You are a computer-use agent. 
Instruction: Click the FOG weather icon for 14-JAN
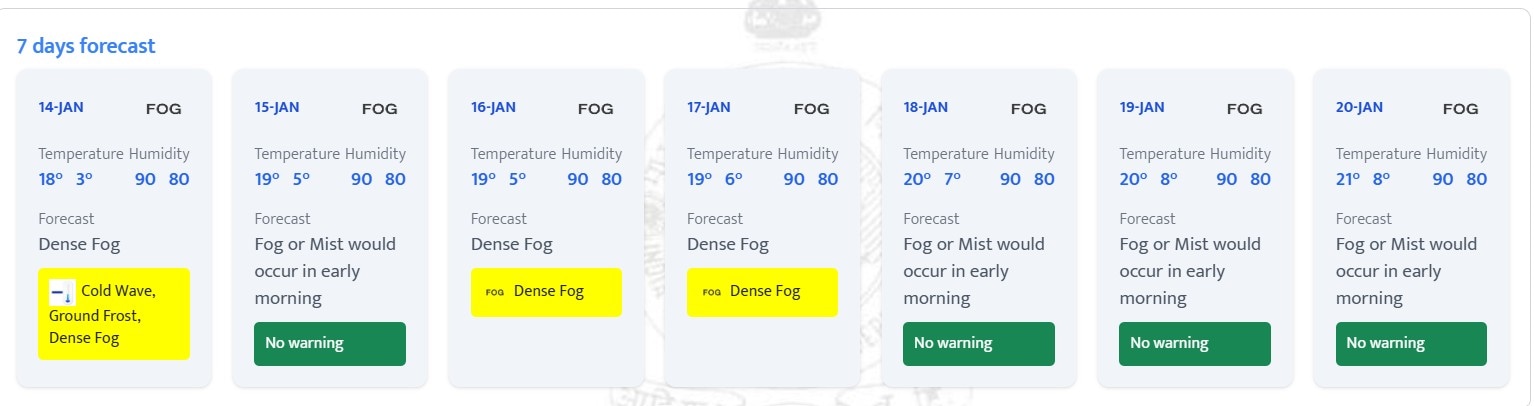[x=164, y=109]
